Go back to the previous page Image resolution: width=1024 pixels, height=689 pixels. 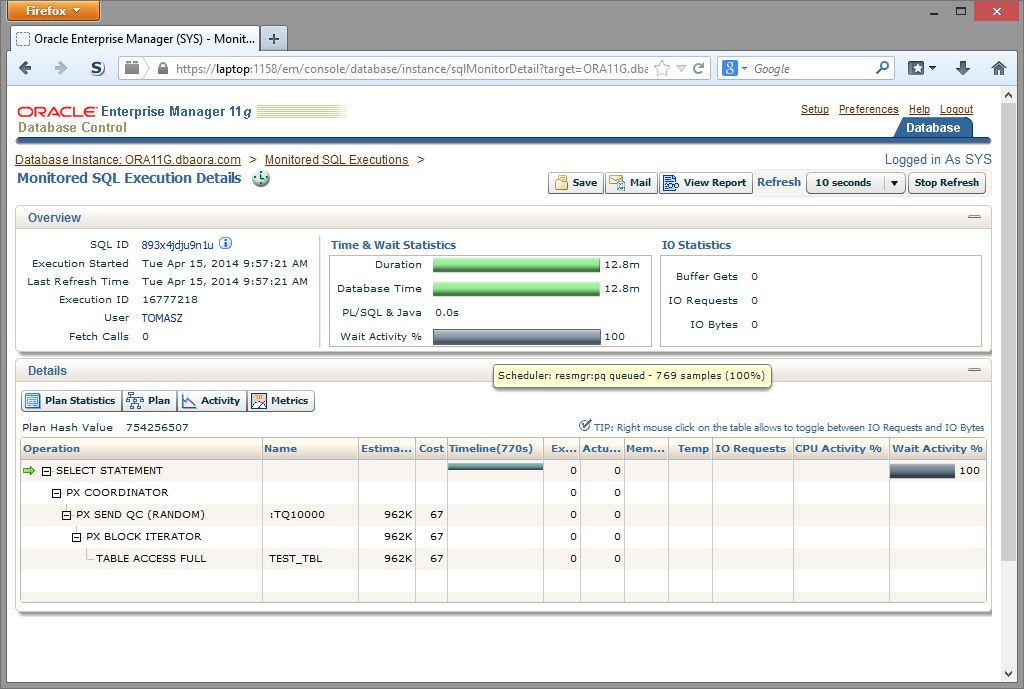click(25, 68)
